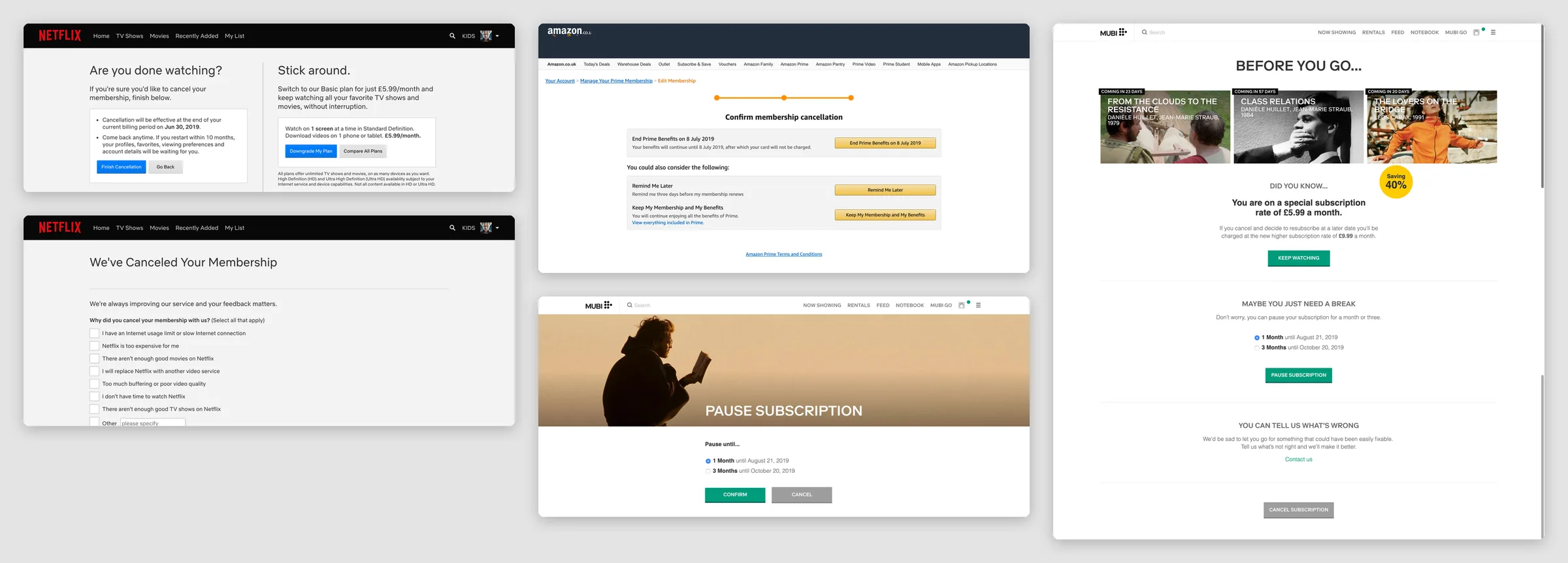
Task: Click profile avatar on Netflix 'Are you done watching?' page
Action: click(x=486, y=36)
